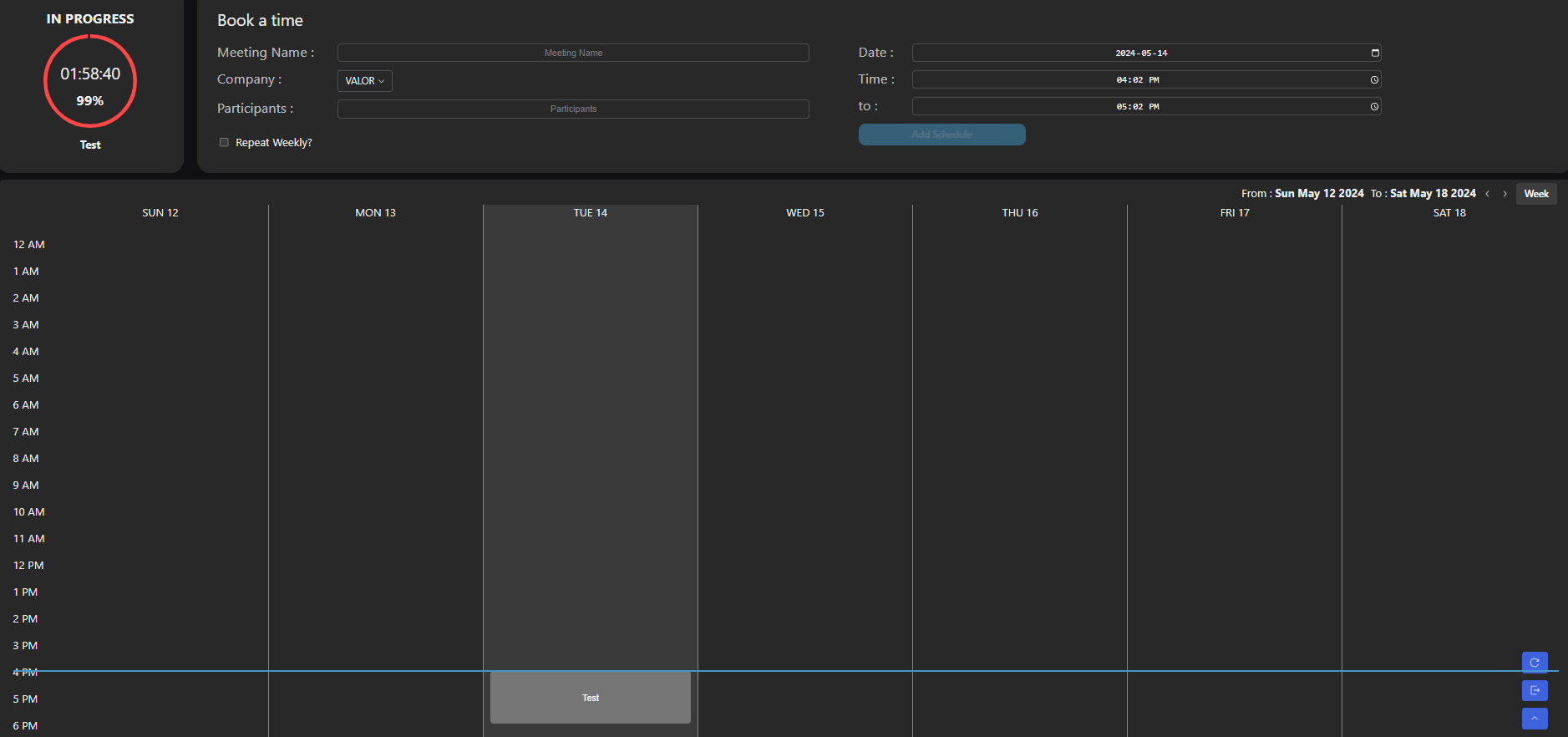Click the blue logout icon button
The height and width of the screenshot is (737, 1568).
coord(1535,690)
